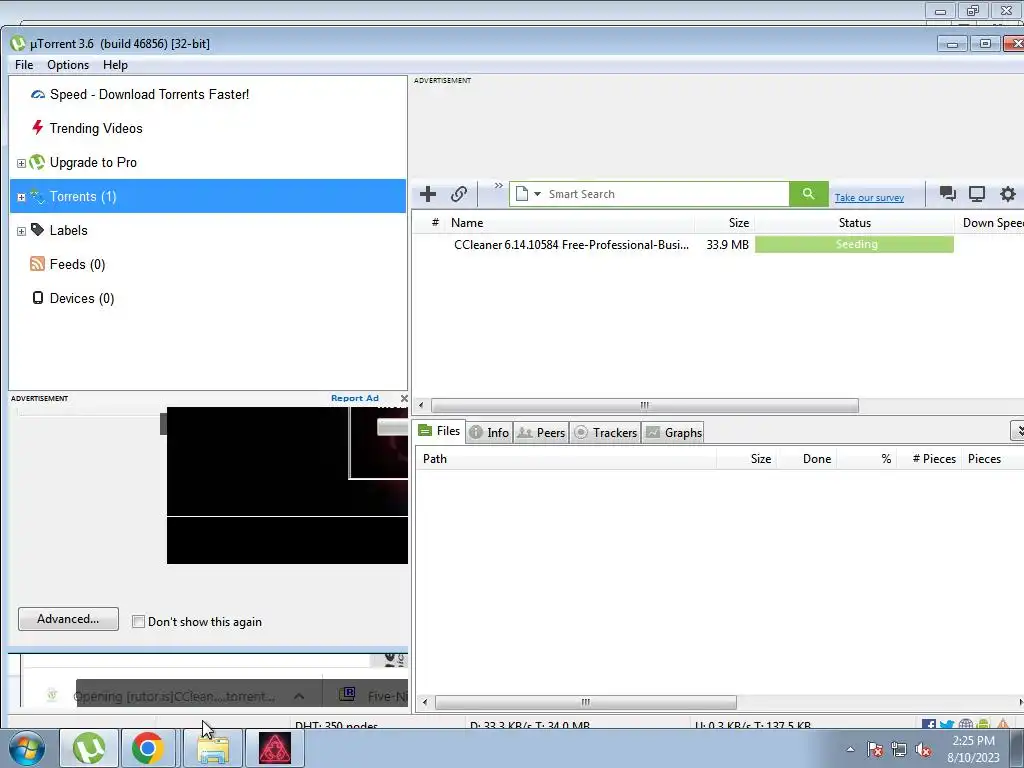Click the muted volume tray icon
This screenshot has width=1024, height=768.
coord(923,750)
